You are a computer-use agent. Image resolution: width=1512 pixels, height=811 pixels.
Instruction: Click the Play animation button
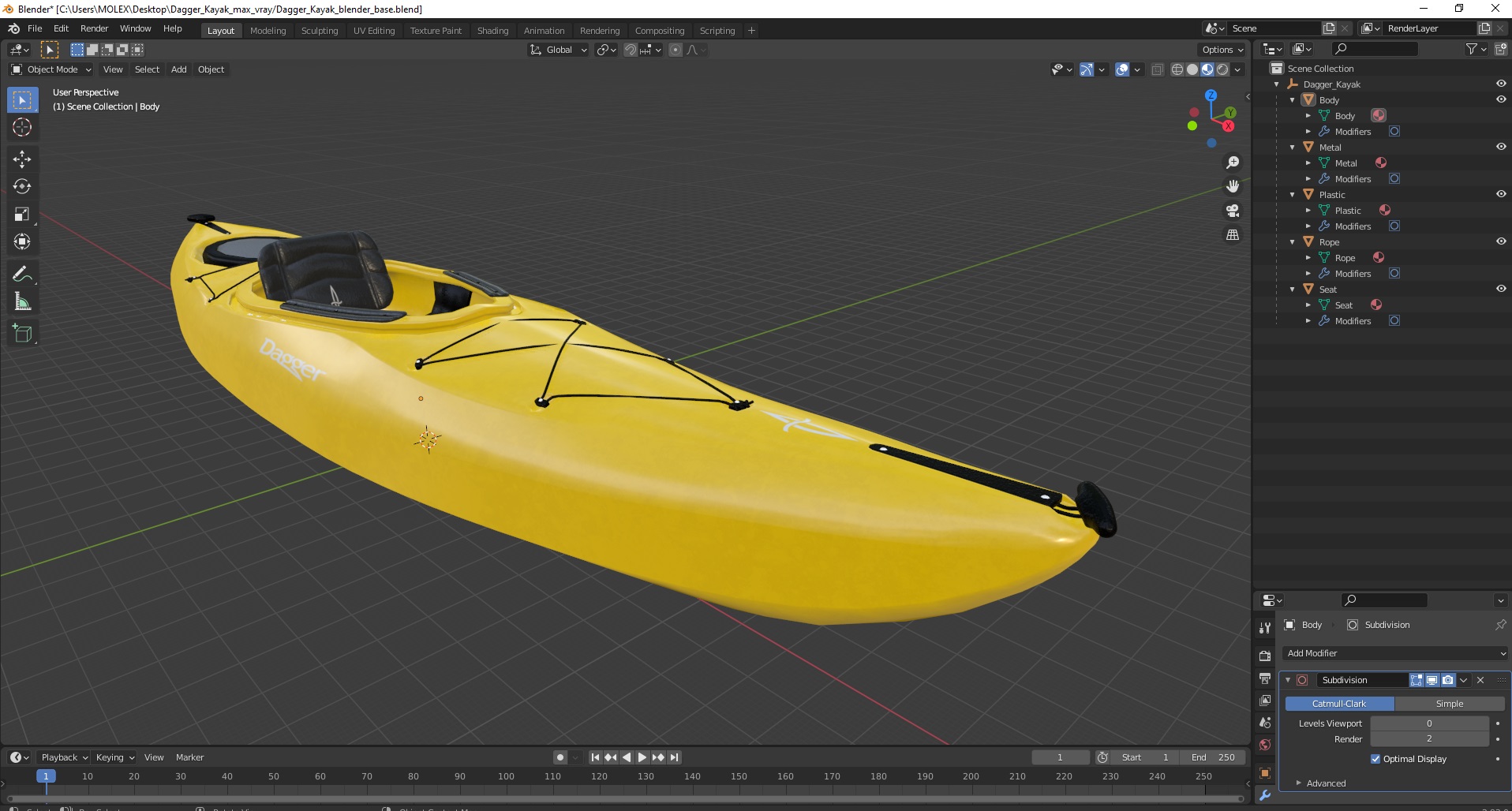(642, 757)
